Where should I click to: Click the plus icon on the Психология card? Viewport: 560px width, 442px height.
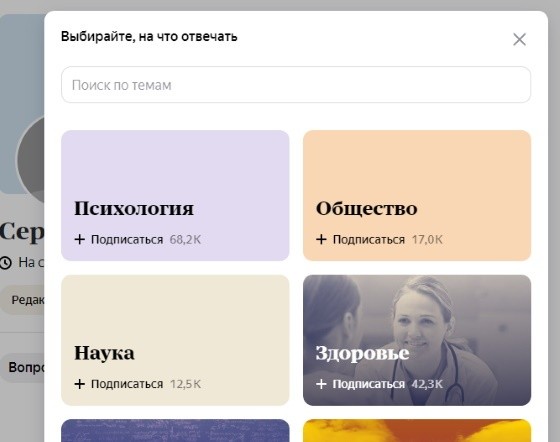point(80,239)
